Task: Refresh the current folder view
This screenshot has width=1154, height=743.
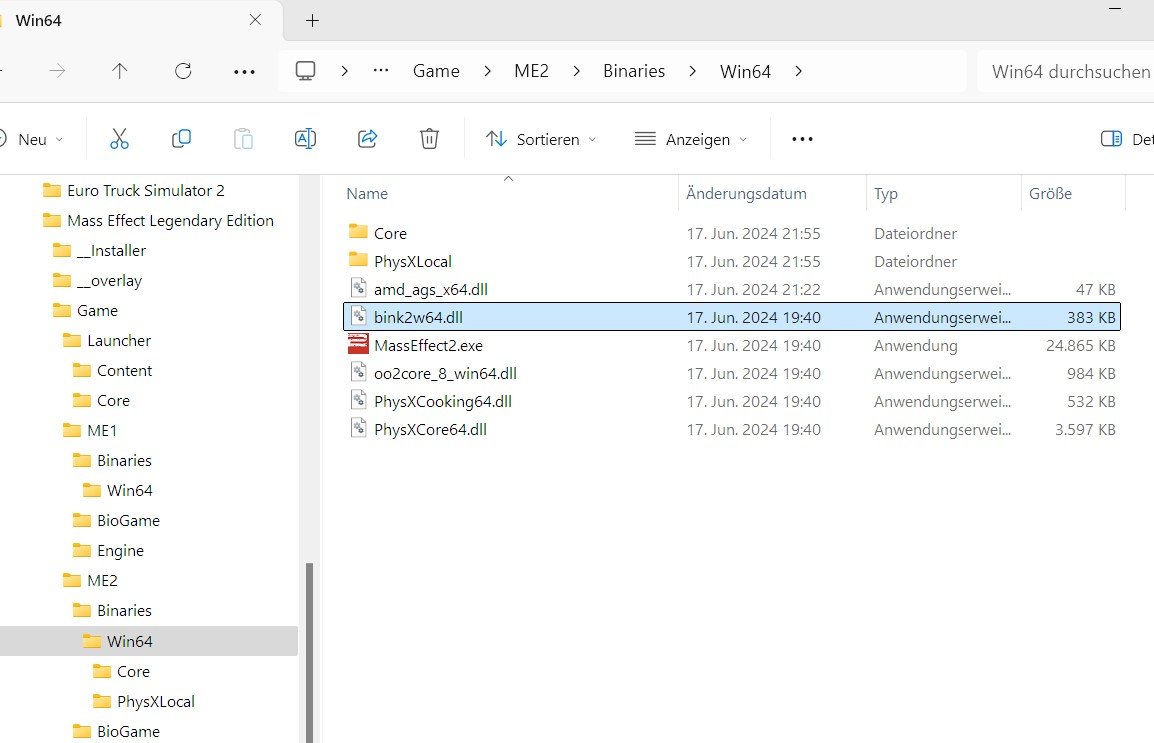Action: click(x=183, y=71)
